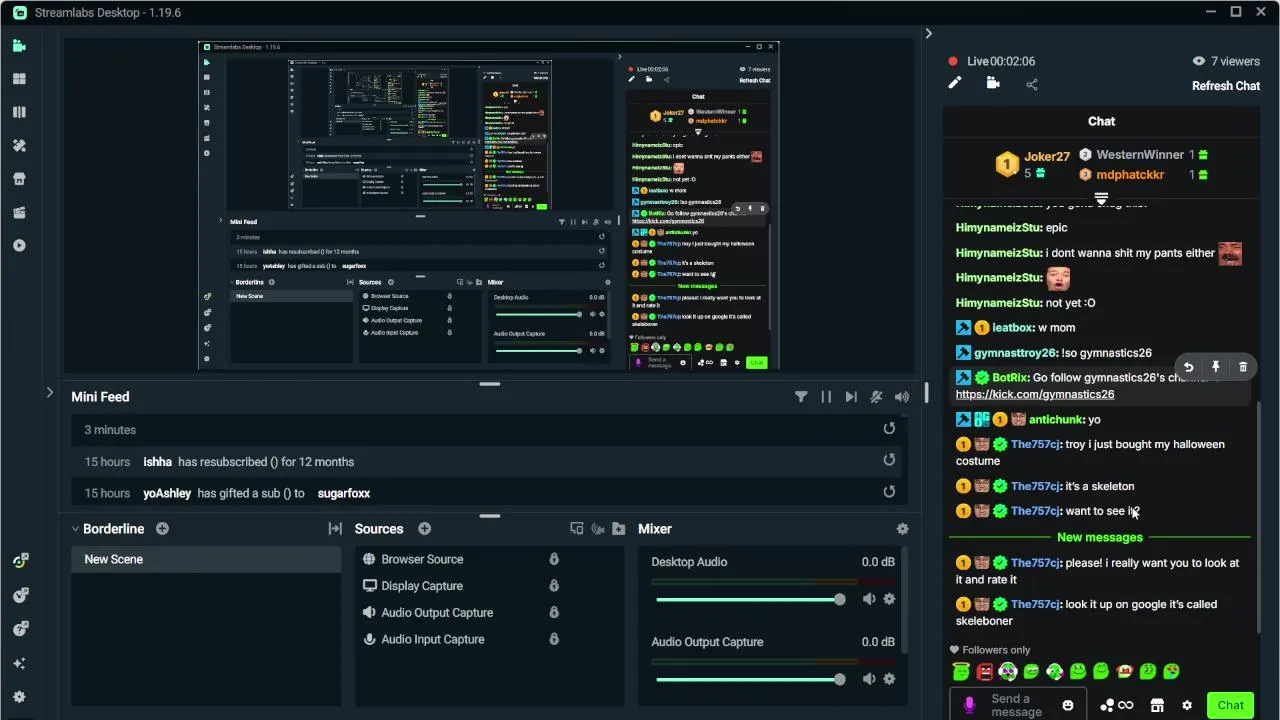Image resolution: width=1280 pixels, height=720 pixels.
Task: Click the purple microphone in message box
Action: click(968, 705)
